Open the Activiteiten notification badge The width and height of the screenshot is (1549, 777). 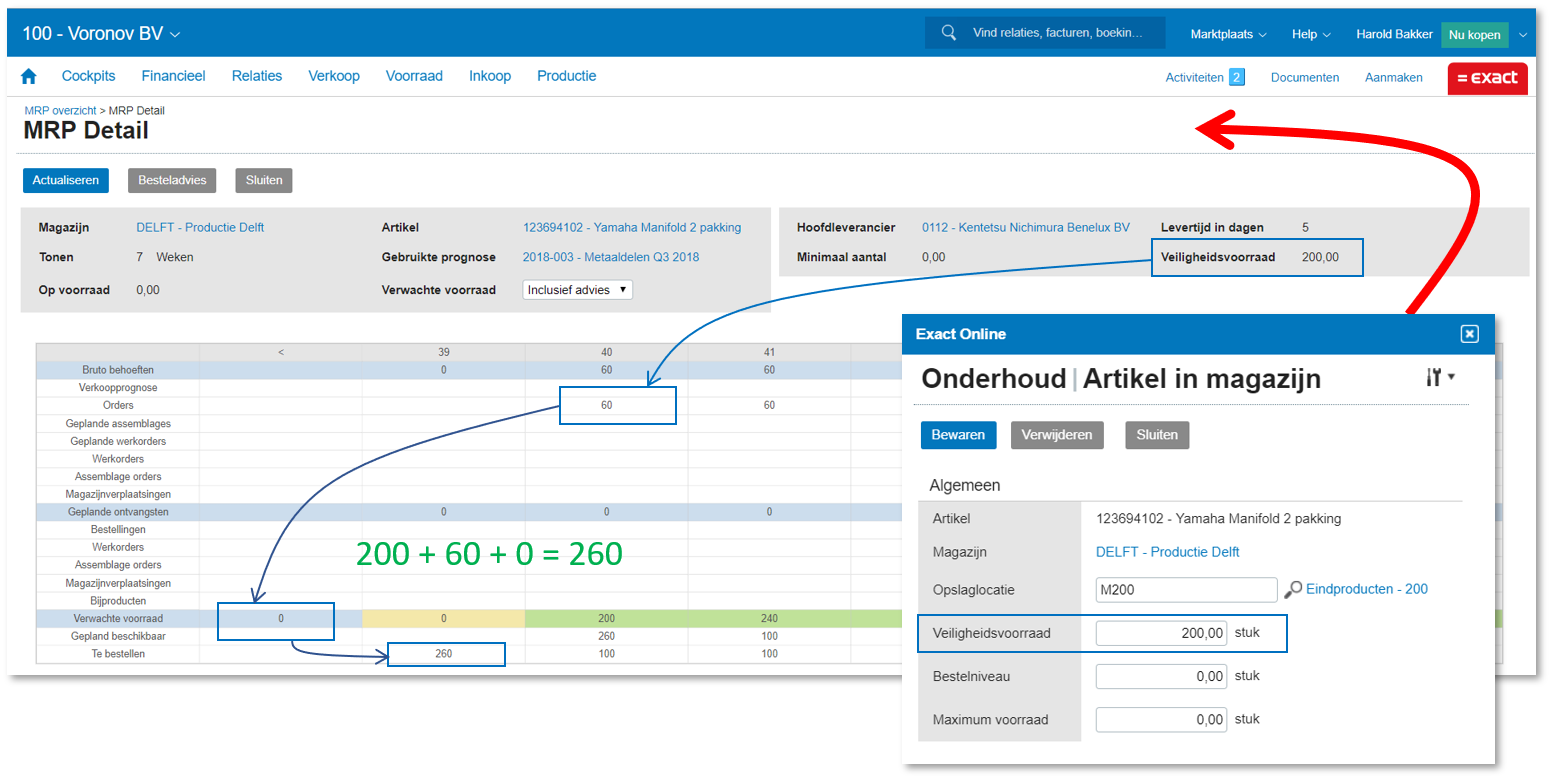1236,77
